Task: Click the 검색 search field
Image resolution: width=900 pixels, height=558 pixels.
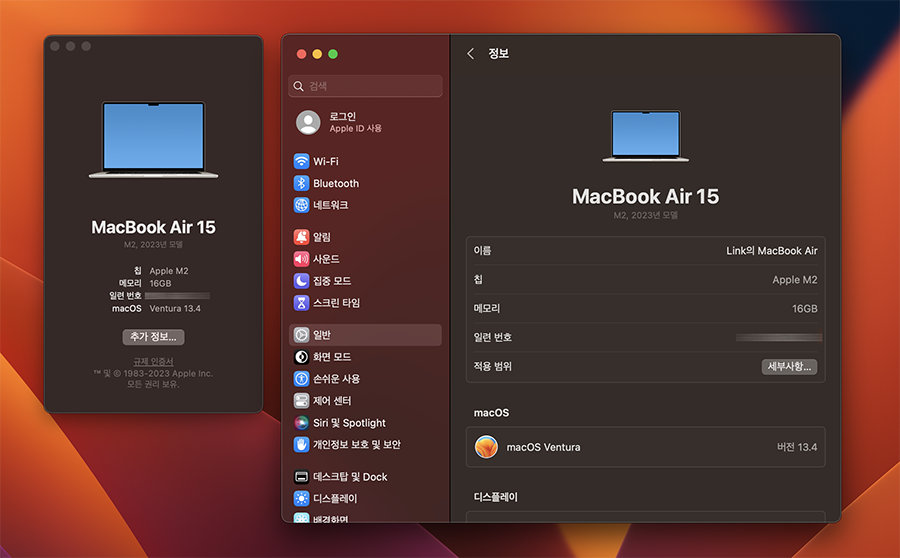Action: [366, 86]
